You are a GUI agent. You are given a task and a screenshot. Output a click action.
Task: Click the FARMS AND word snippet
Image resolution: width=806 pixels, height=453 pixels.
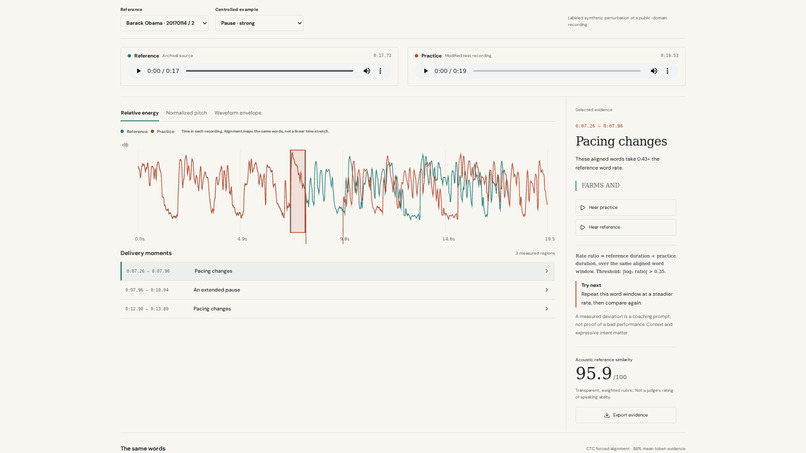[600, 186]
